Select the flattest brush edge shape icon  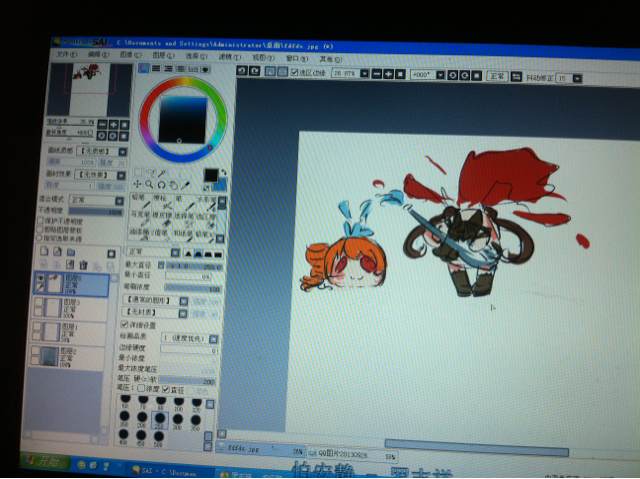pyautogui.click(x=218, y=255)
